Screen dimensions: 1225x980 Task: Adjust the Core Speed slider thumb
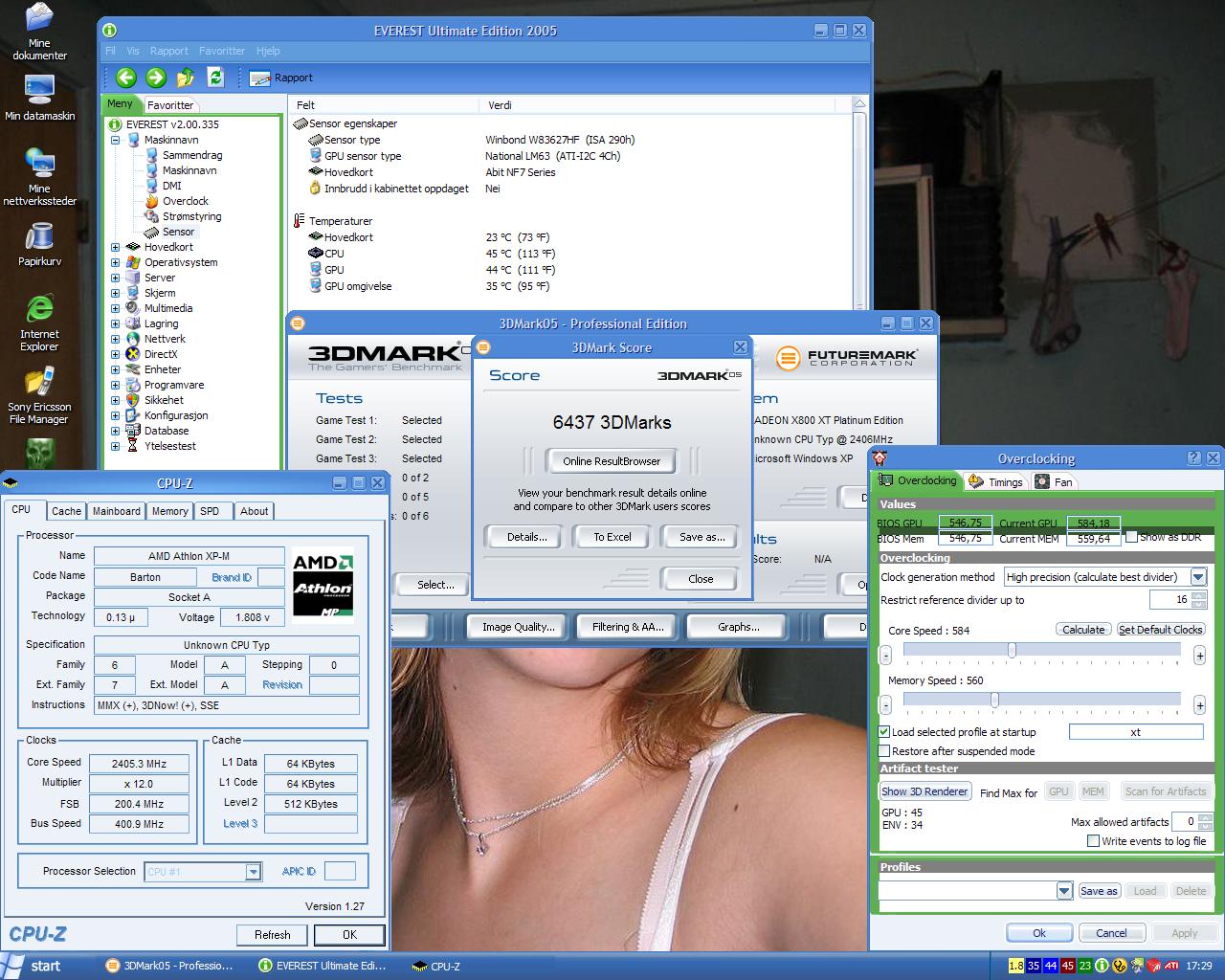pos(1012,651)
